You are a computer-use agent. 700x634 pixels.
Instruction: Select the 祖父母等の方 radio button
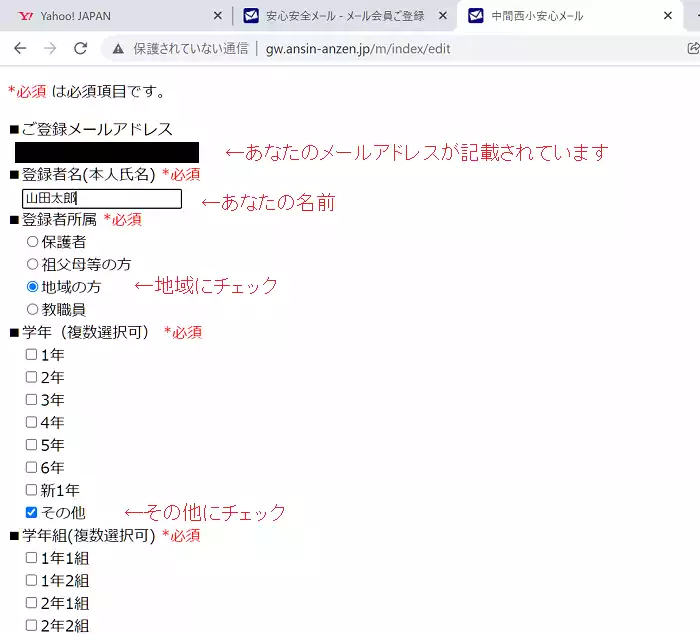coord(32,264)
